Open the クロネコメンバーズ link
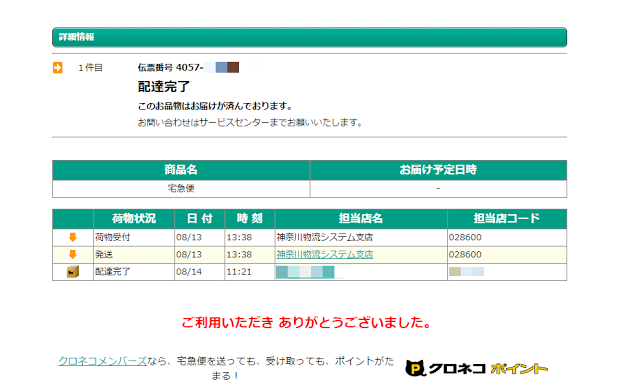Image resolution: width=640 pixels, height=390 pixels. (x=102, y=361)
